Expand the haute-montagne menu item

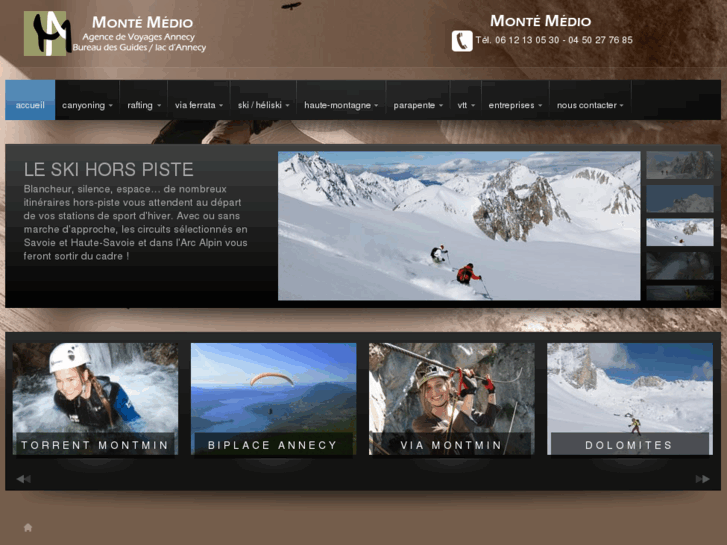(x=341, y=105)
